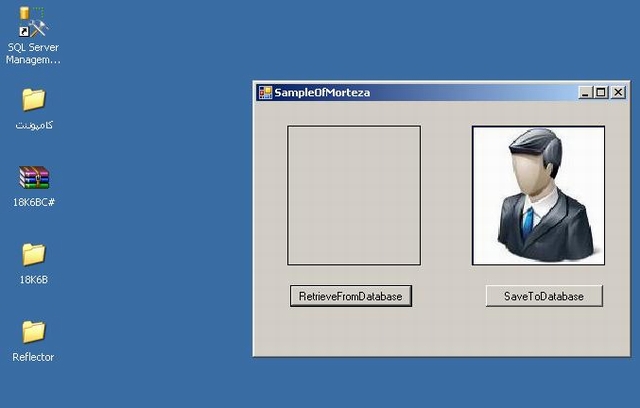The height and width of the screenshot is (408, 640).
Task: Select the کامپوننت folder on the desktop
Action: (33, 100)
